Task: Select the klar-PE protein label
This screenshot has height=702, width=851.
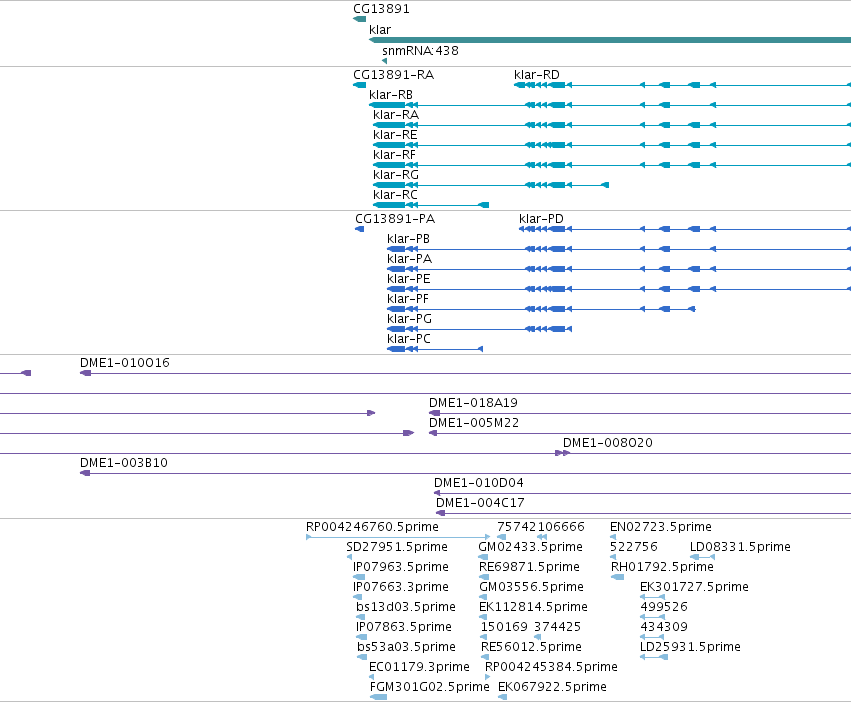Action: coord(409,279)
